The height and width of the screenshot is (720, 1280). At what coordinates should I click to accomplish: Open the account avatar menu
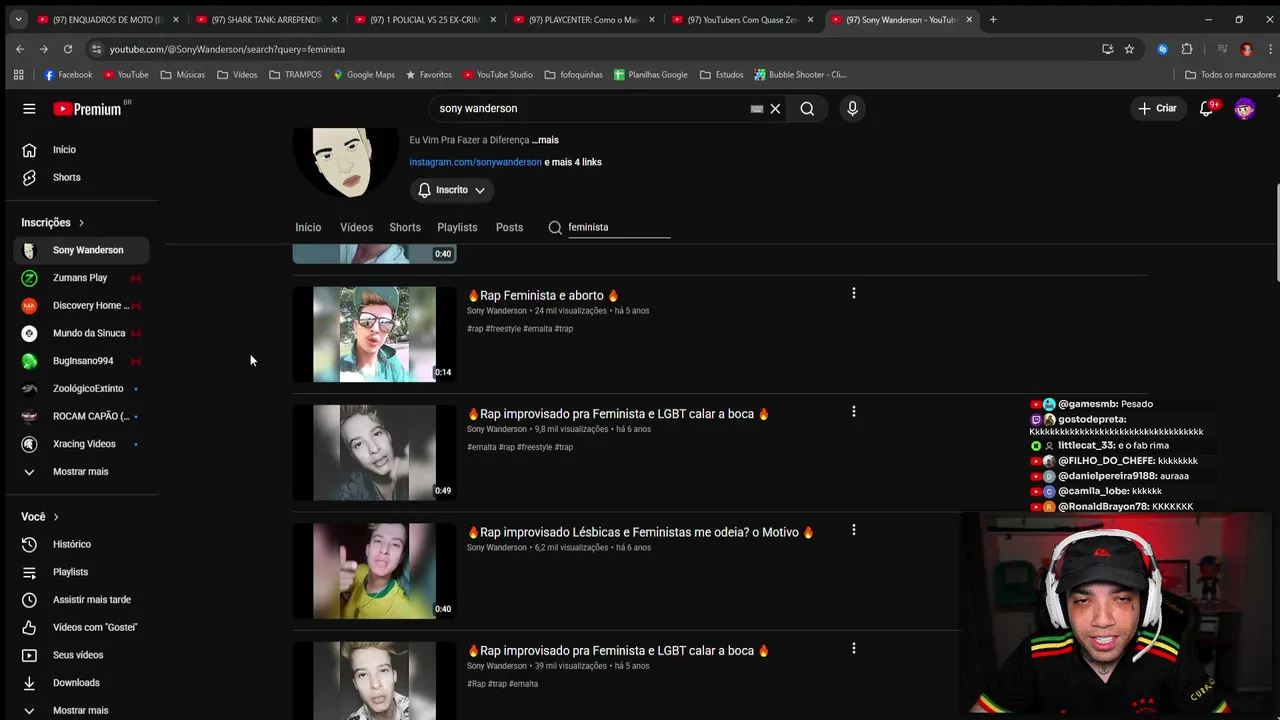tap(1244, 109)
